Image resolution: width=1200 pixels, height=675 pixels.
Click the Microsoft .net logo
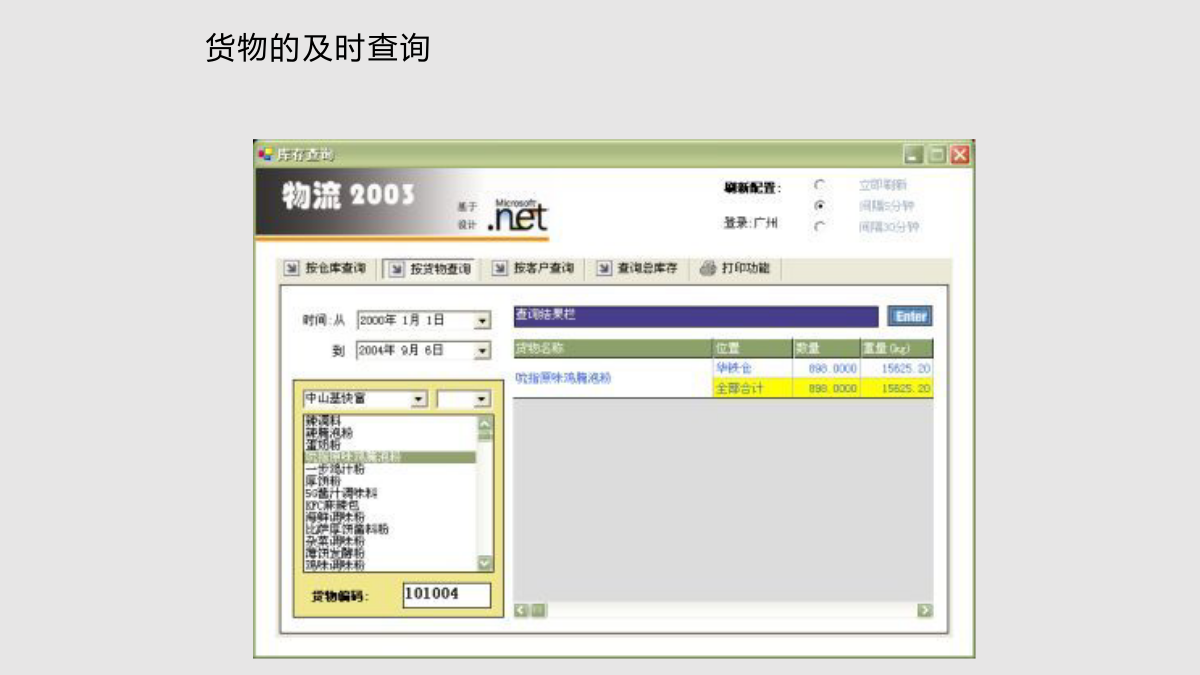[517, 216]
